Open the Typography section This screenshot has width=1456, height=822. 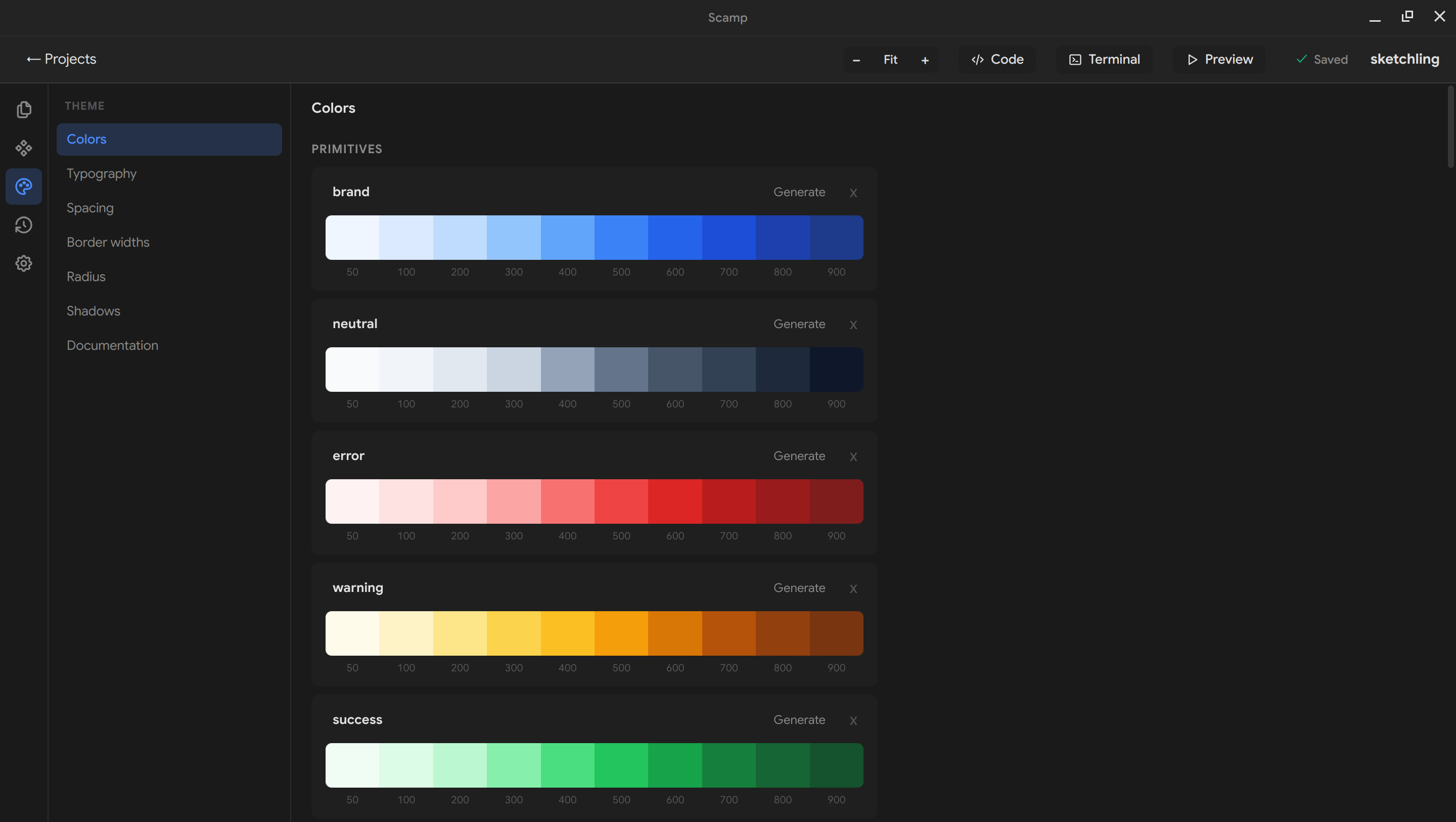pyautogui.click(x=169, y=173)
